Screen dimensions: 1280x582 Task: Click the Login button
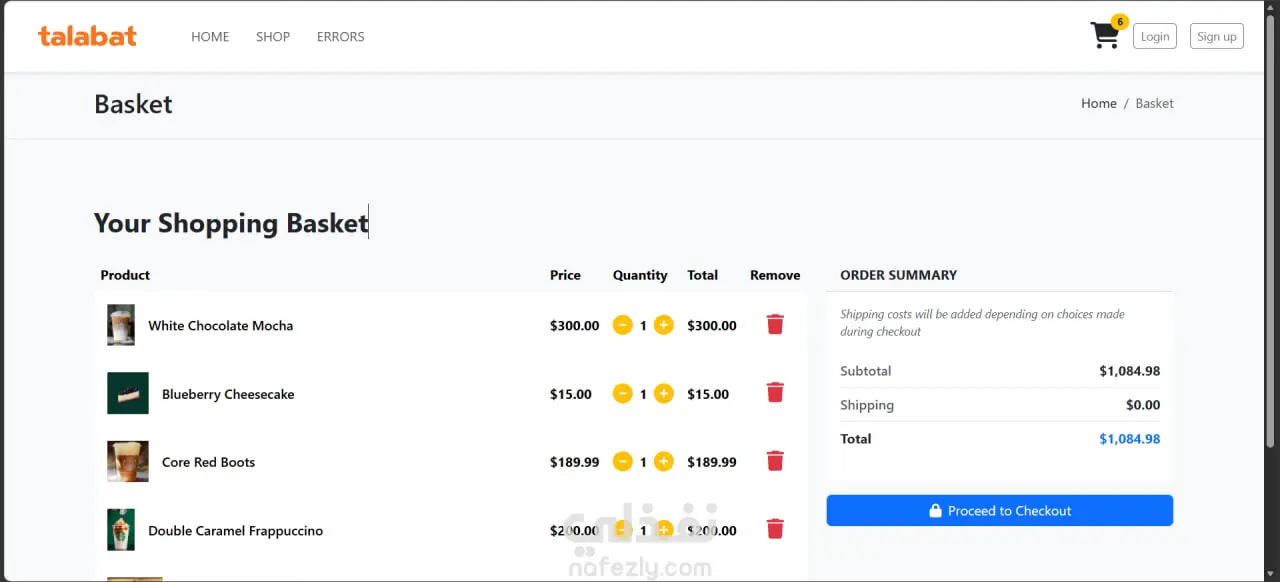pyautogui.click(x=1155, y=36)
